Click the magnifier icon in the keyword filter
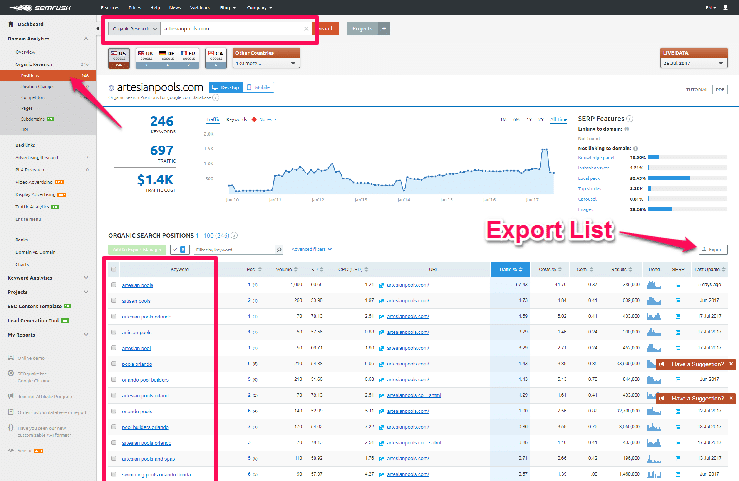739x481 pixels. (279, 249)
